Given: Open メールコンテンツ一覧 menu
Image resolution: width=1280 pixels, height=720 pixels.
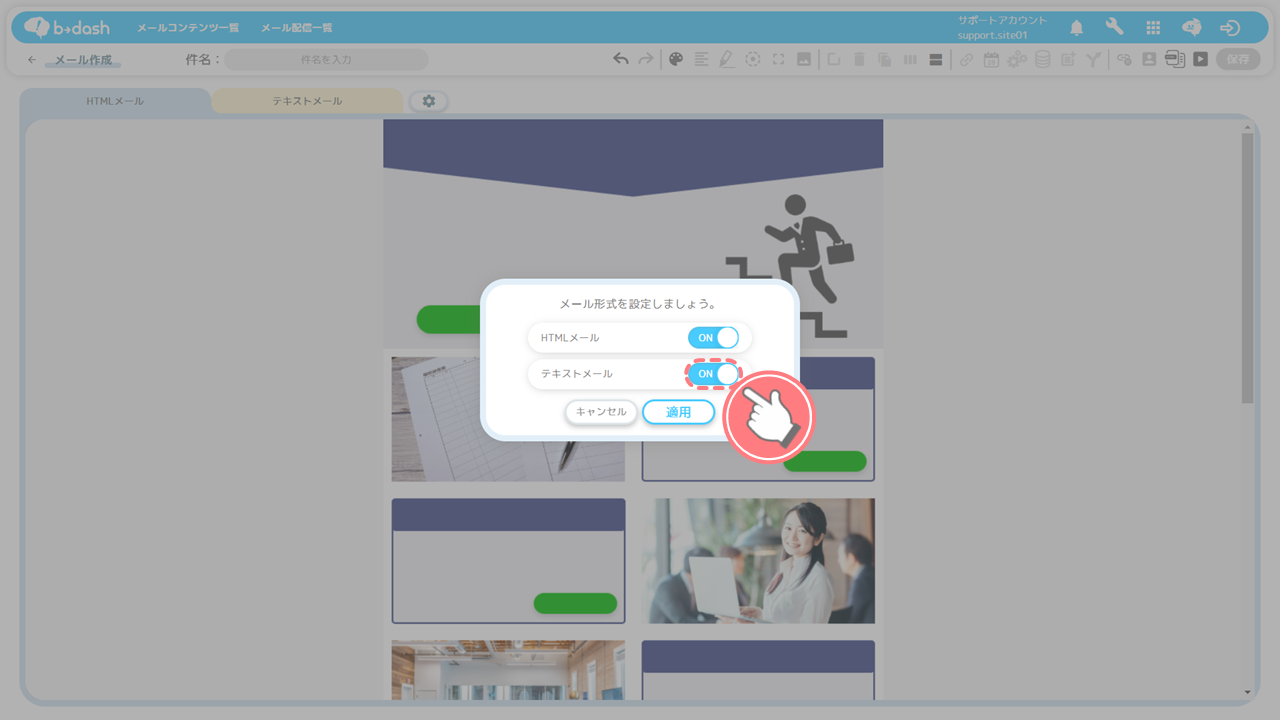Looking at the screenshot, I should (x=188, y=28).
